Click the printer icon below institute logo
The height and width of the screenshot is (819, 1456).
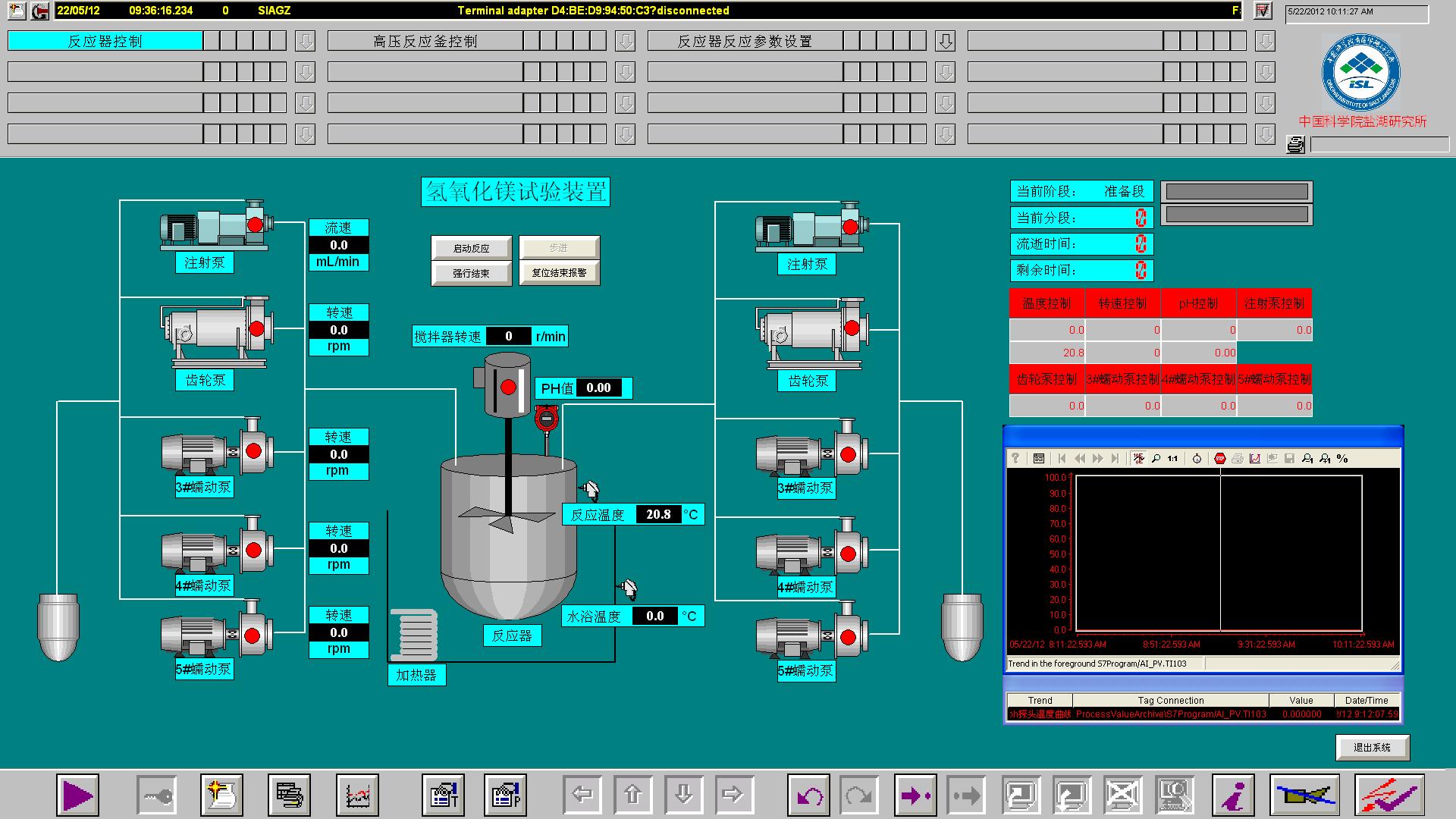pos(1296,144)
